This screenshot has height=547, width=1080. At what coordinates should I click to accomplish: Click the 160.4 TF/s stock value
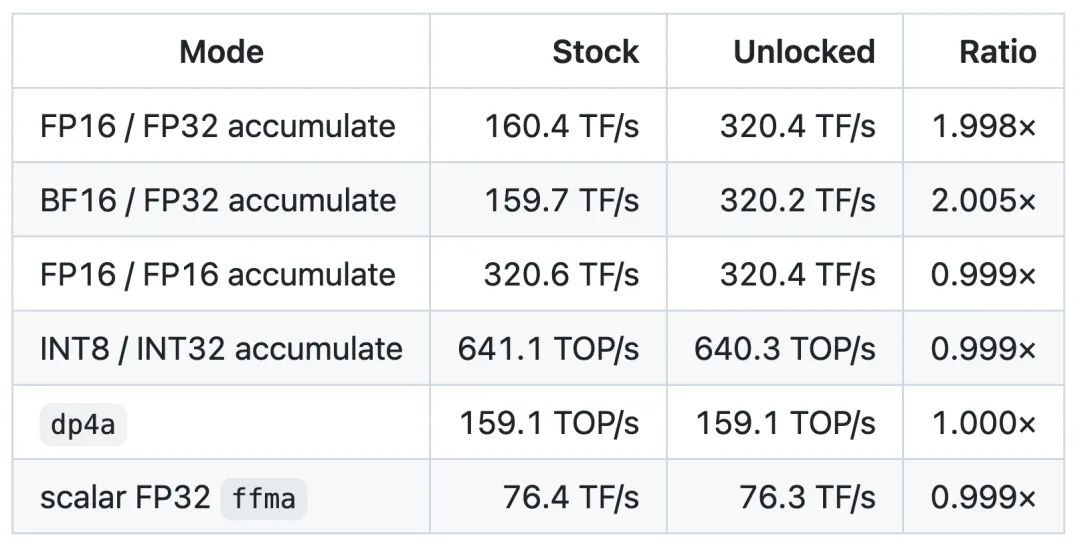562,126
